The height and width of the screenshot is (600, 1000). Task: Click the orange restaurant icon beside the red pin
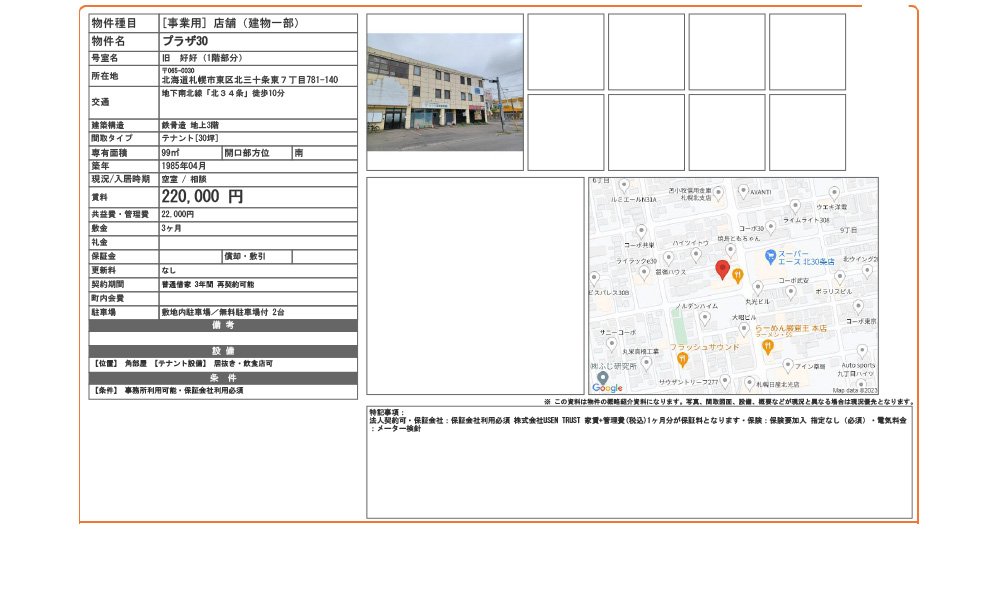click(x=738, y=274)
